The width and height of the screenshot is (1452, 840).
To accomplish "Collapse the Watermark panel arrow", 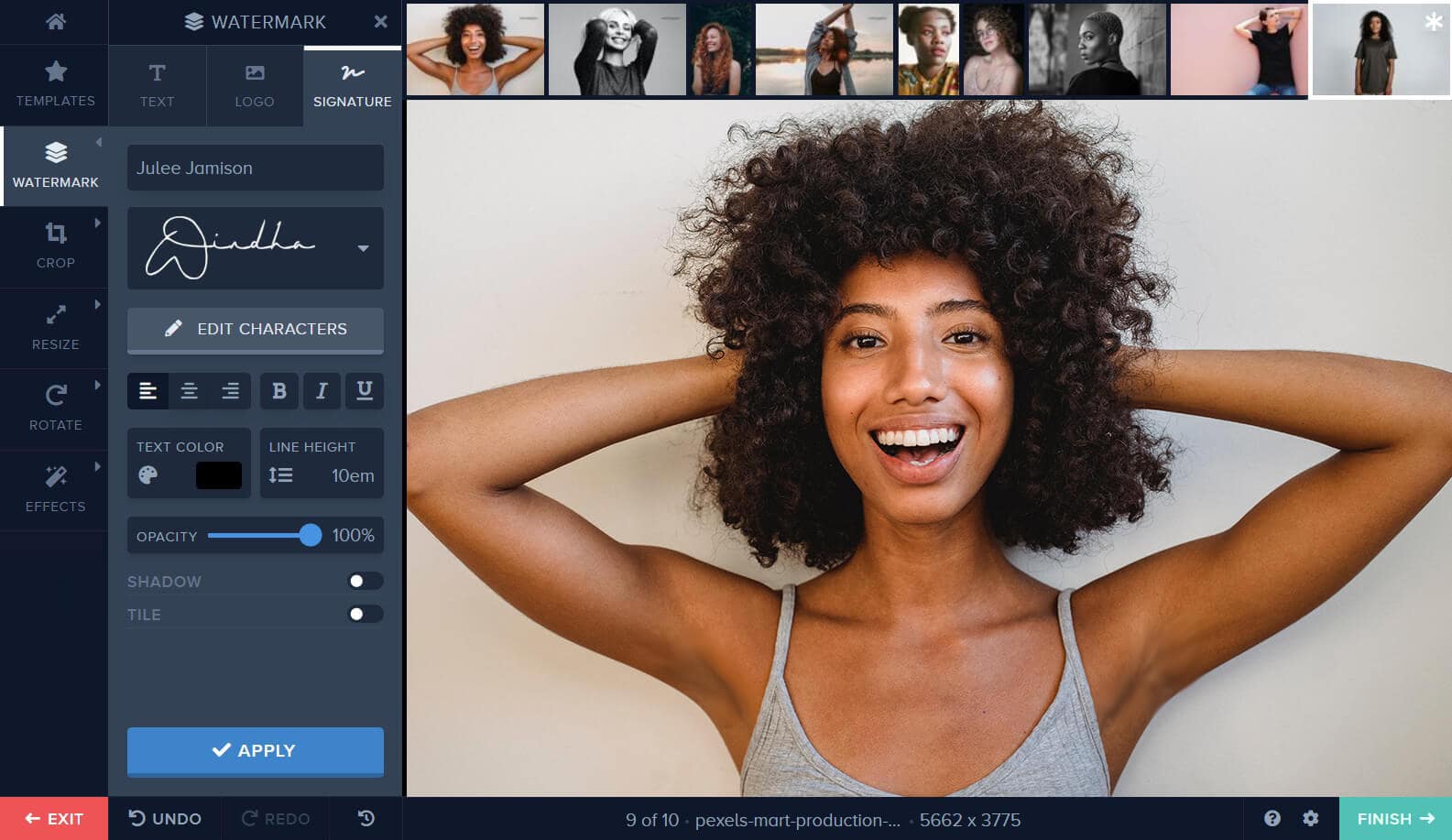I will pyautogui.click(x=98, y=142).
